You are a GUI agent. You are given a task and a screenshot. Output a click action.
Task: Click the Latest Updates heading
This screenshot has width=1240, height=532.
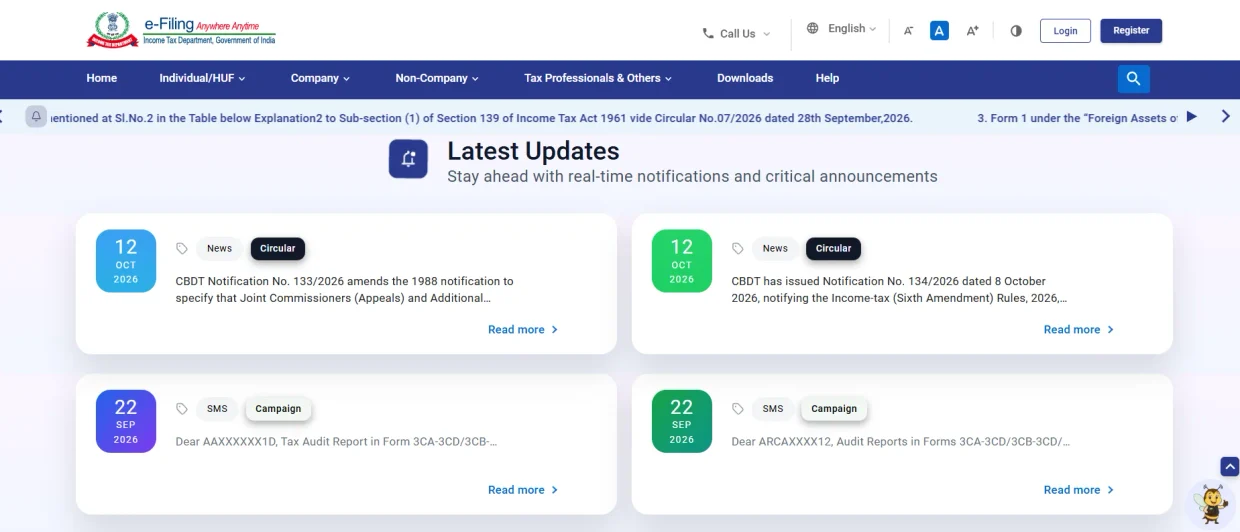pos(533,151)
